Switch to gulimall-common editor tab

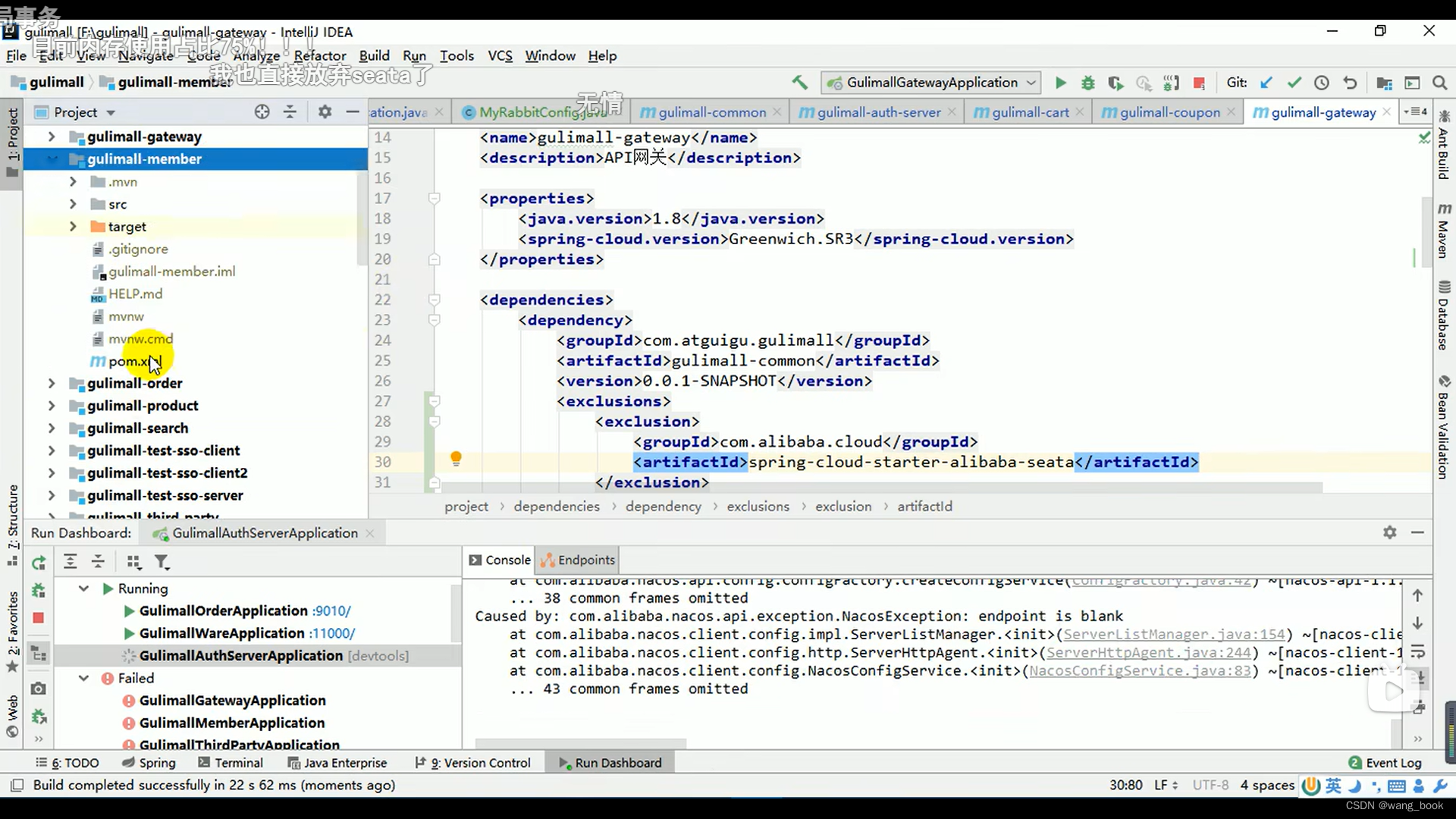pos(711,112)
